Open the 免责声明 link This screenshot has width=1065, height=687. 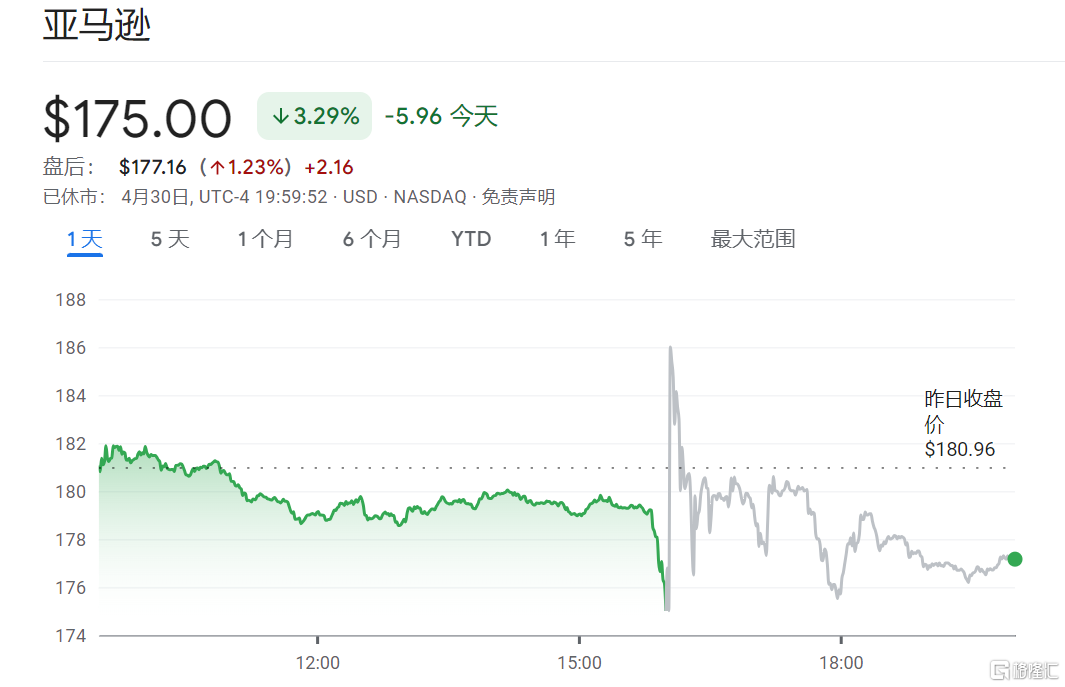[x=518, y=197]
